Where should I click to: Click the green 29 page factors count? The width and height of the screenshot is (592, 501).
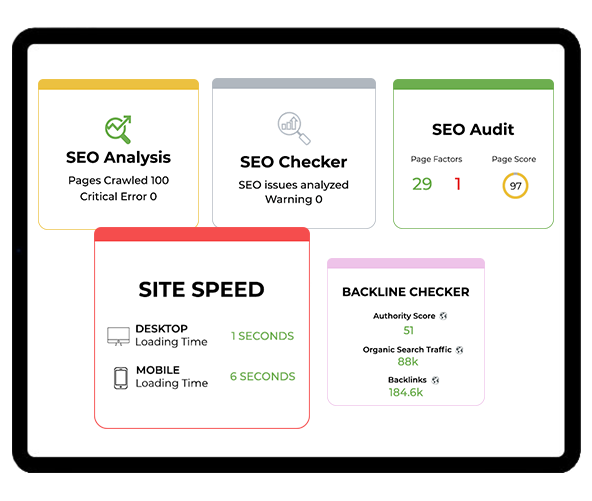pos(422,184)
